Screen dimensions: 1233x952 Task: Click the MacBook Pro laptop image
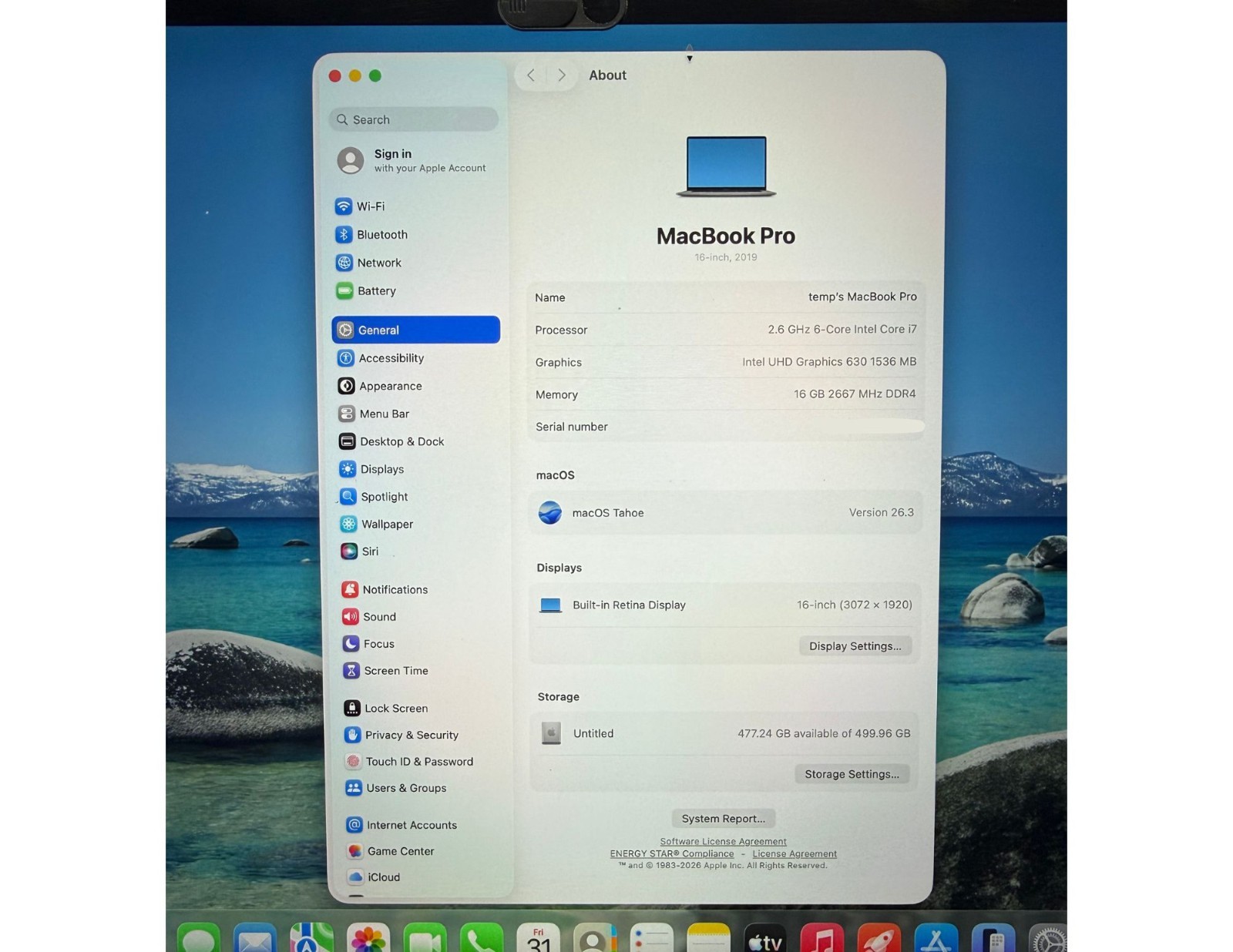tap(726, 166)
